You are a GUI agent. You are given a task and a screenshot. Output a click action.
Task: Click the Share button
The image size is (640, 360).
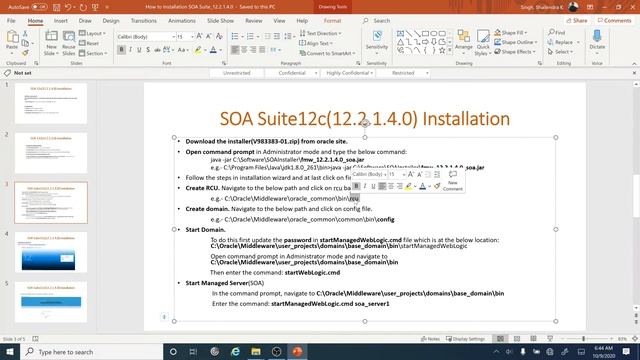pyautogui.click(x=576, y=20)
